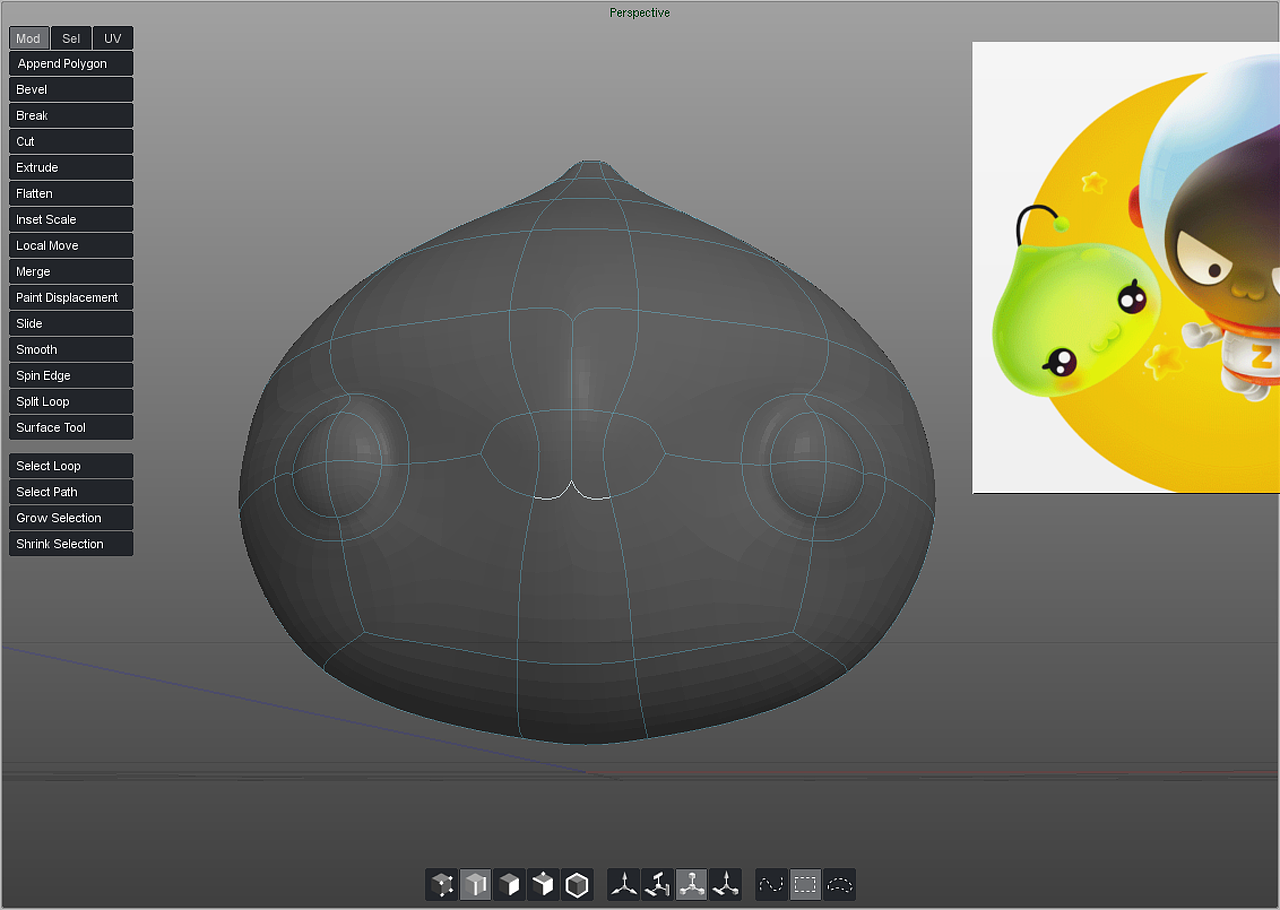Select corner-vertex cube mode icon
The width and height of the screenshot is (1280, 910).
[x=543, y=885]
